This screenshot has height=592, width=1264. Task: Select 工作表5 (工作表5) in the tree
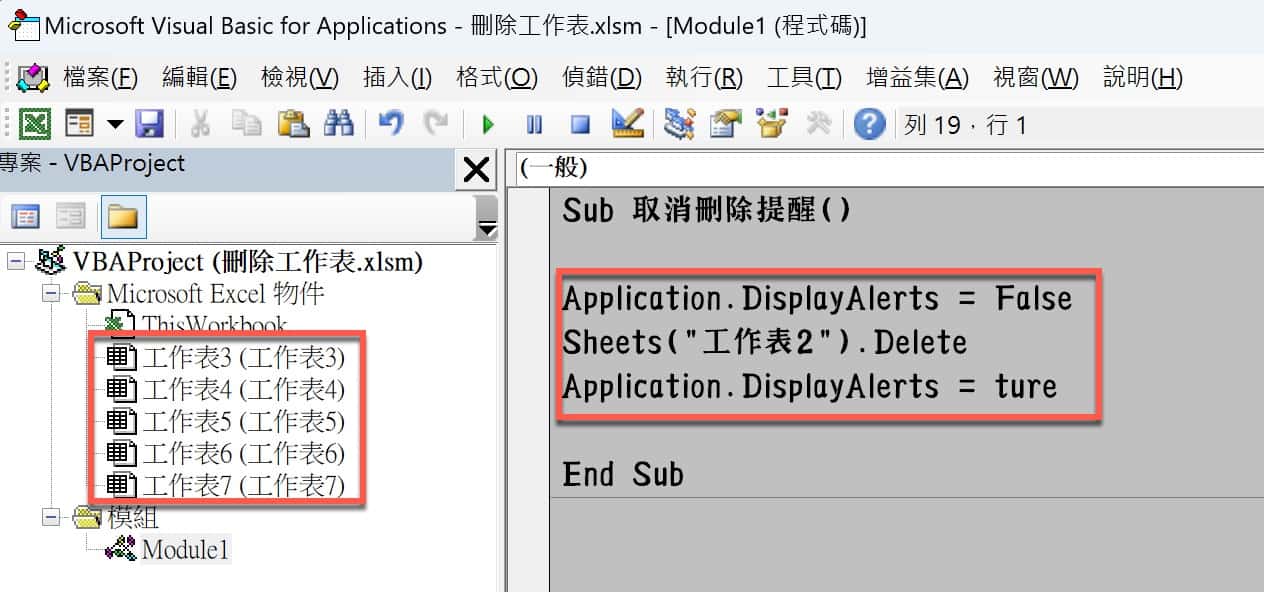pos(243,421)
